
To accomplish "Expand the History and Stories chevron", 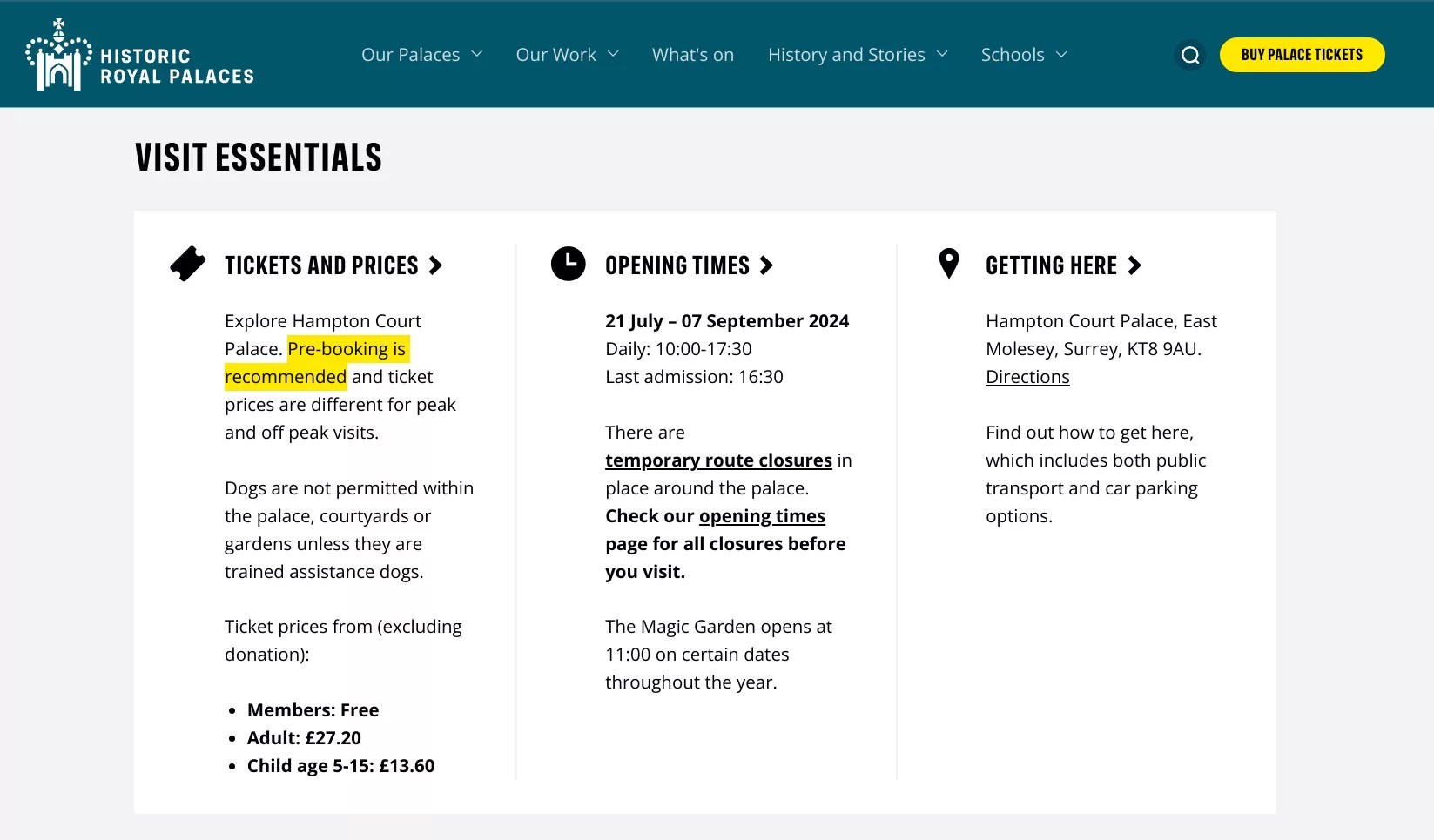I will [x=942, y=54].
